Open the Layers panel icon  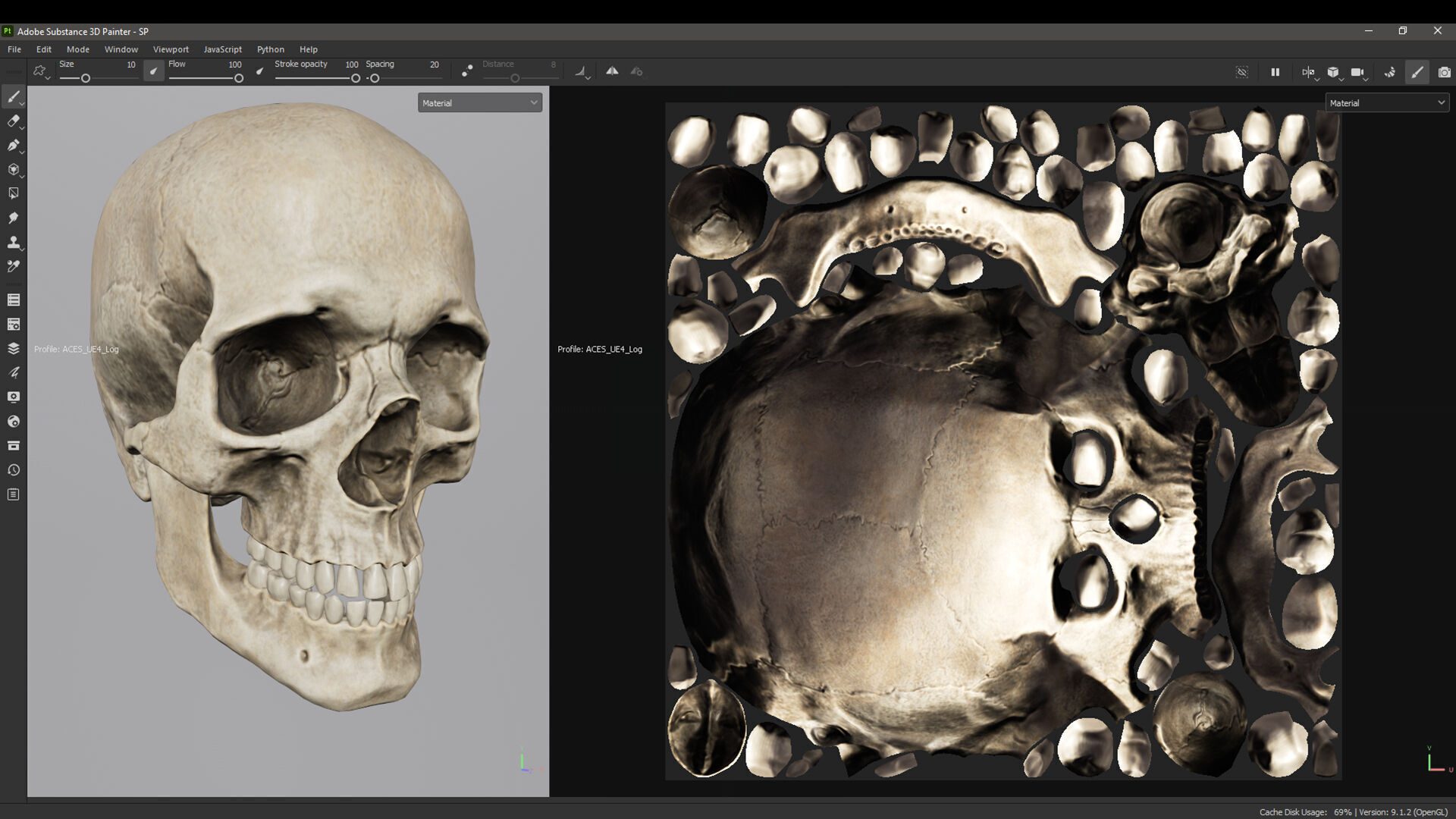click(13, 349)
